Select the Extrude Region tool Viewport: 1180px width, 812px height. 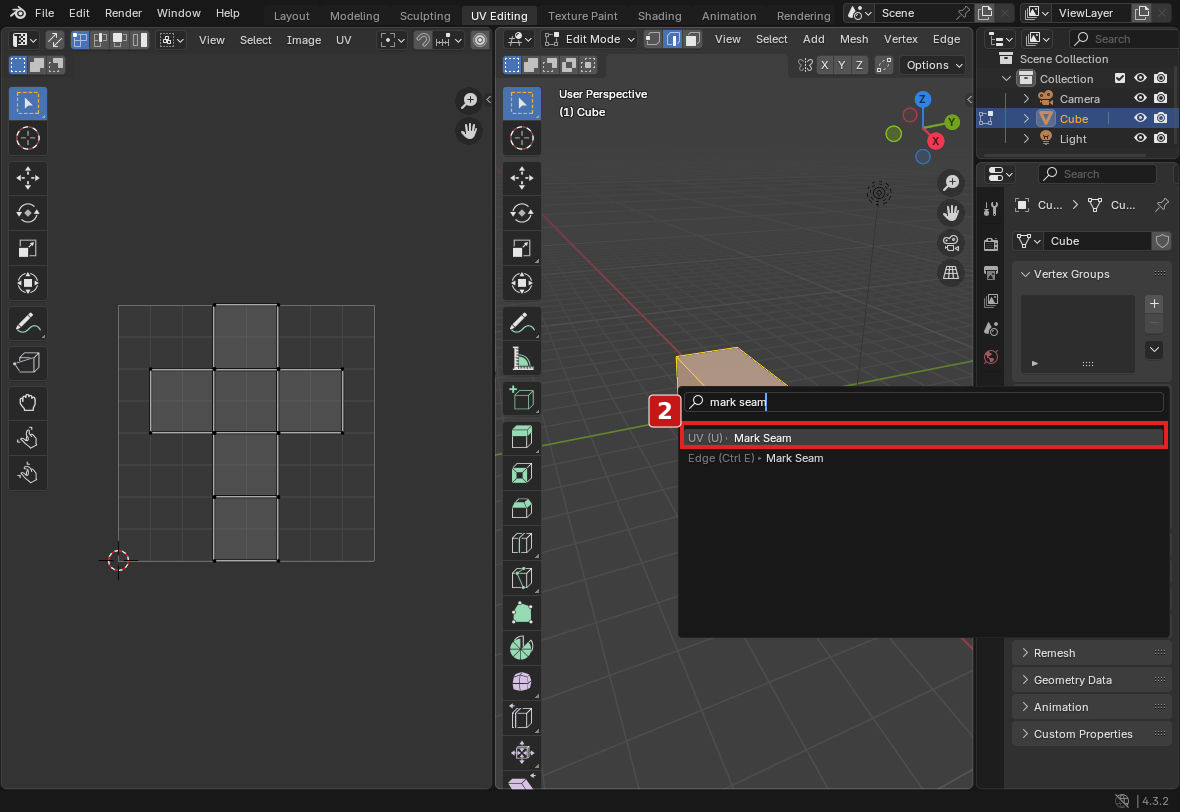522,437
